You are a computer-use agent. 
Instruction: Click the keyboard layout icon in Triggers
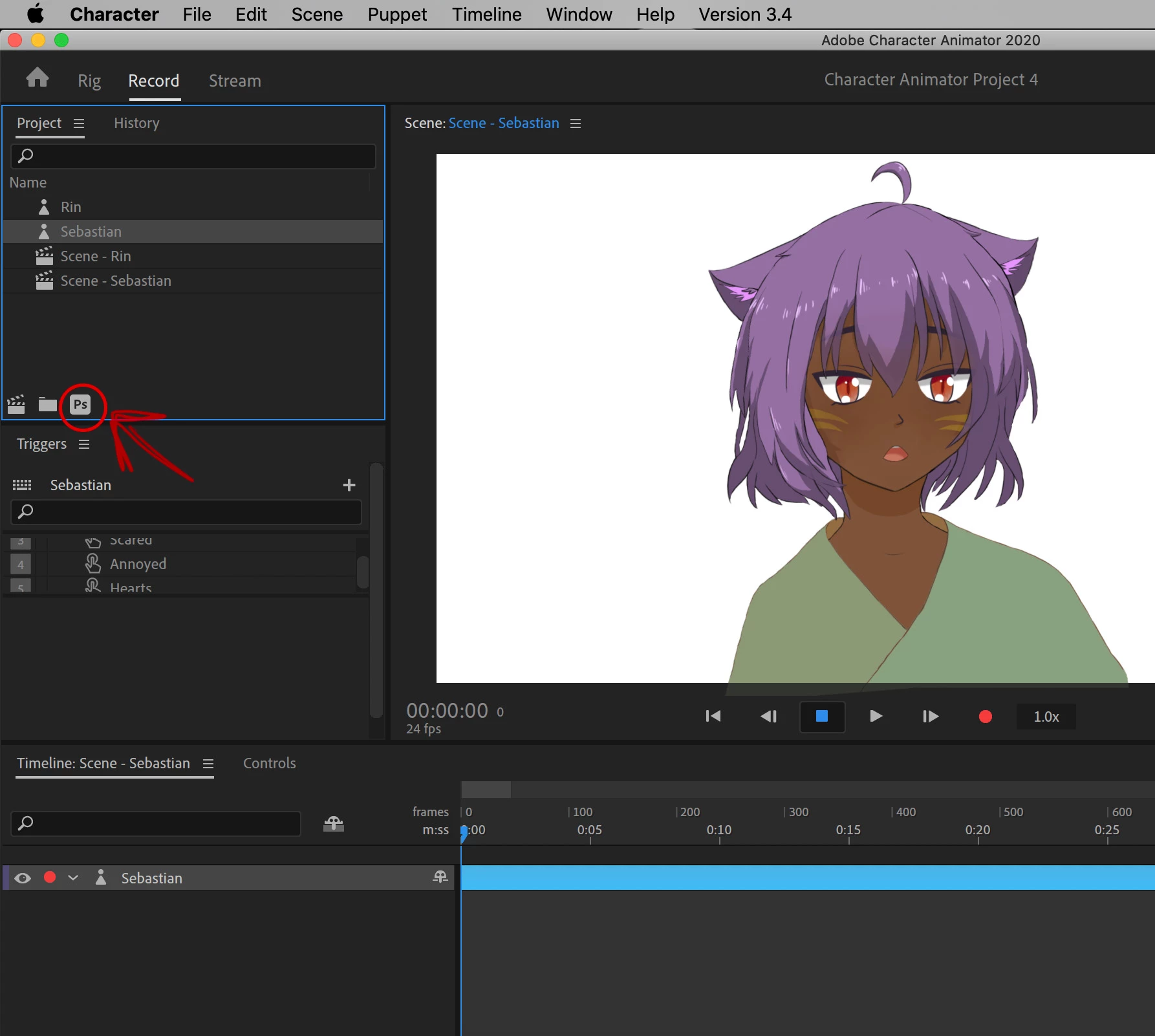22,485
